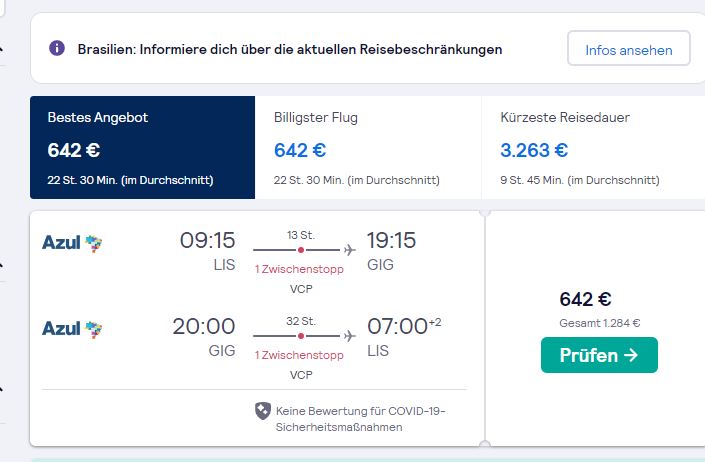Click the Brasilien Reisebeschränkungen notice text

click(290, 49)
